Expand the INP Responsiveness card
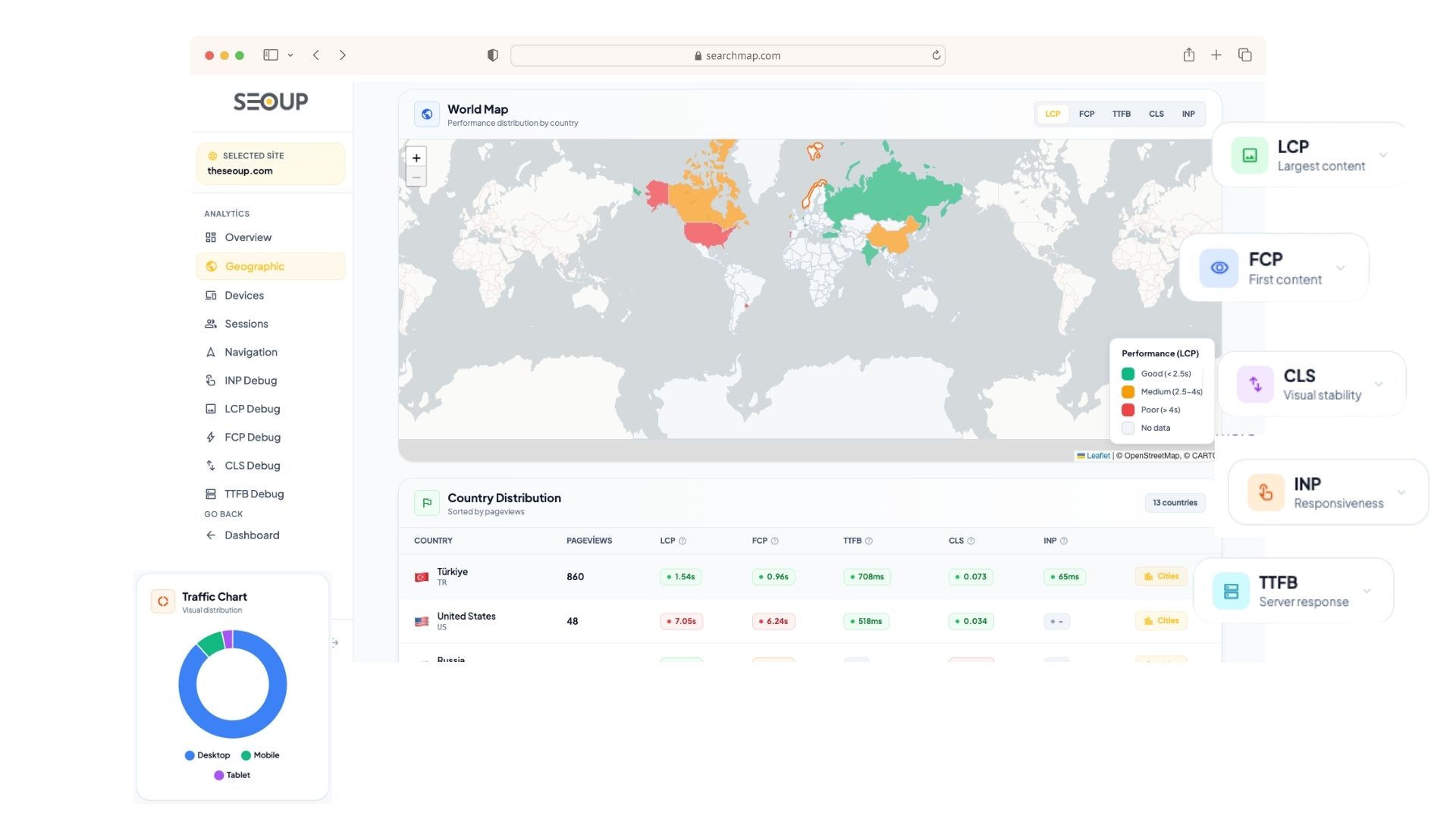Screen dimensions: 1456x819 (1401, 492)
